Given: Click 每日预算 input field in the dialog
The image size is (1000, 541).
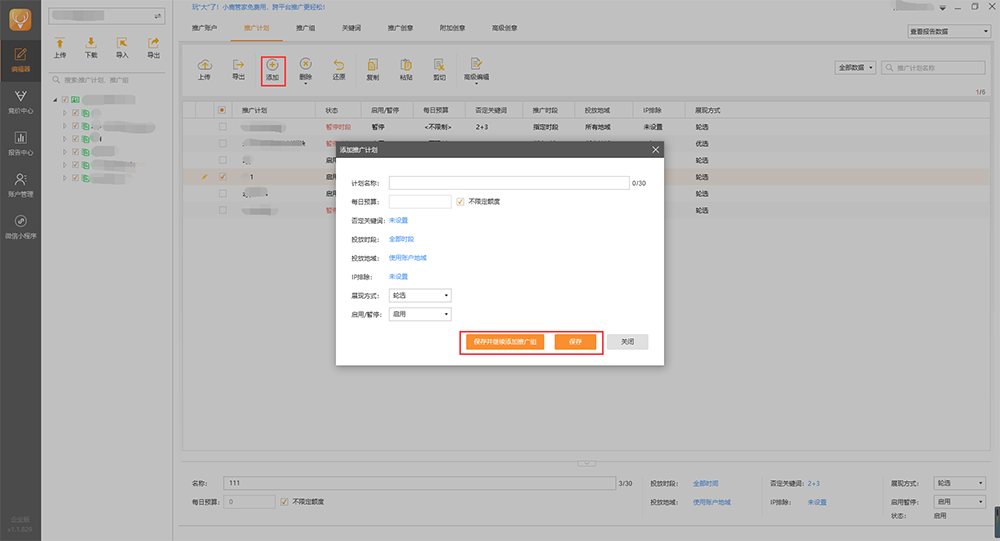Looking at the screenshot, I should point(420,202).
